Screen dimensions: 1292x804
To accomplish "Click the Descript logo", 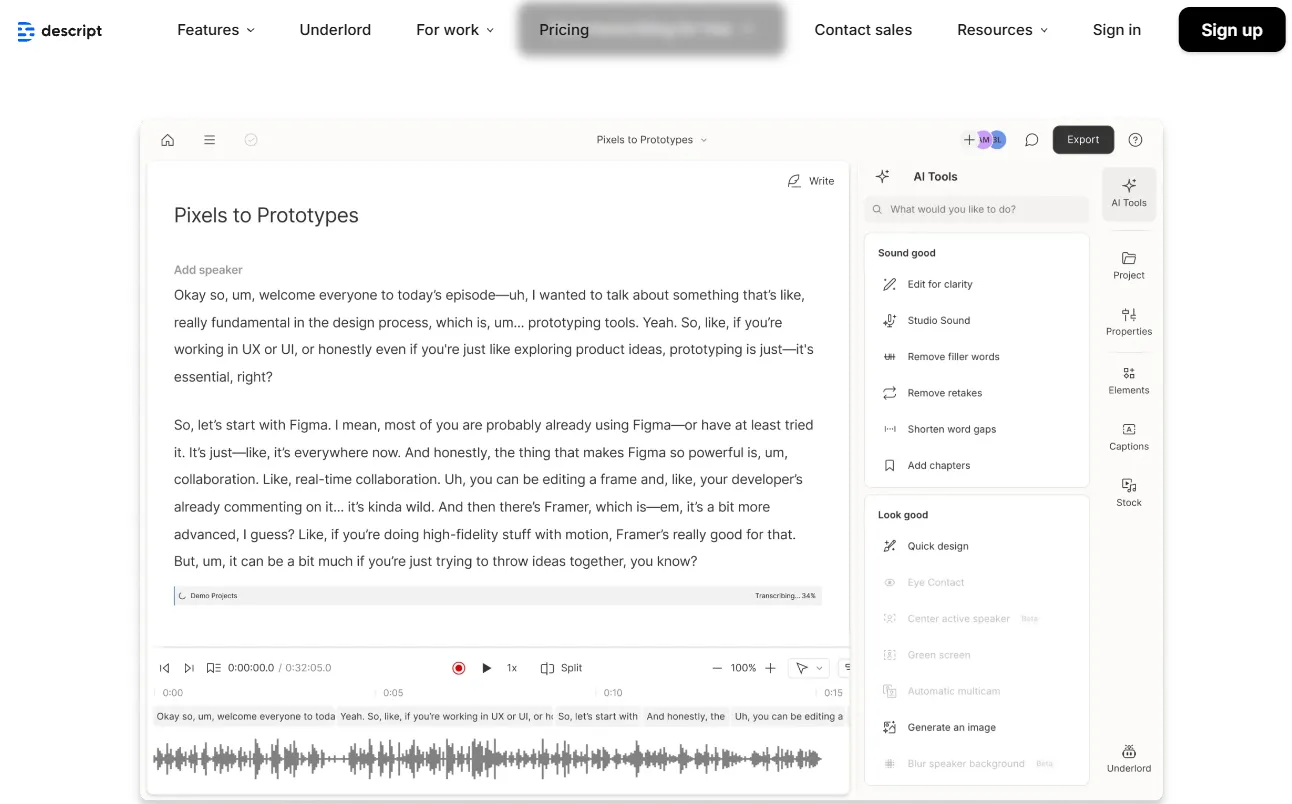I will point(60,31).
